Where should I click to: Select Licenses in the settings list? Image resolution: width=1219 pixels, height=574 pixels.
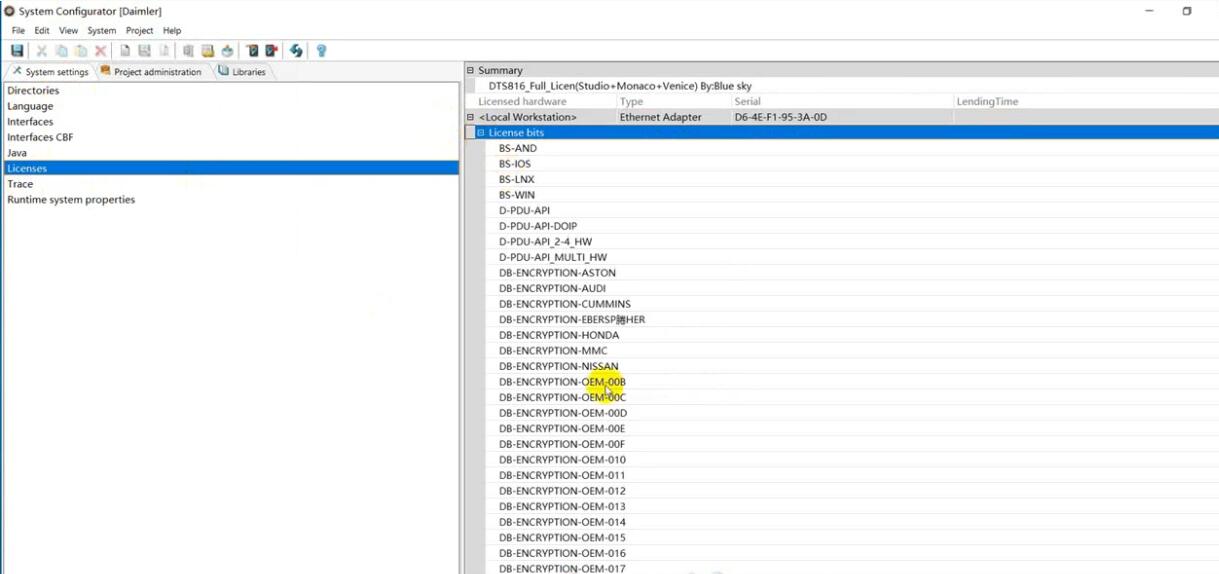(x=231, y=168)
